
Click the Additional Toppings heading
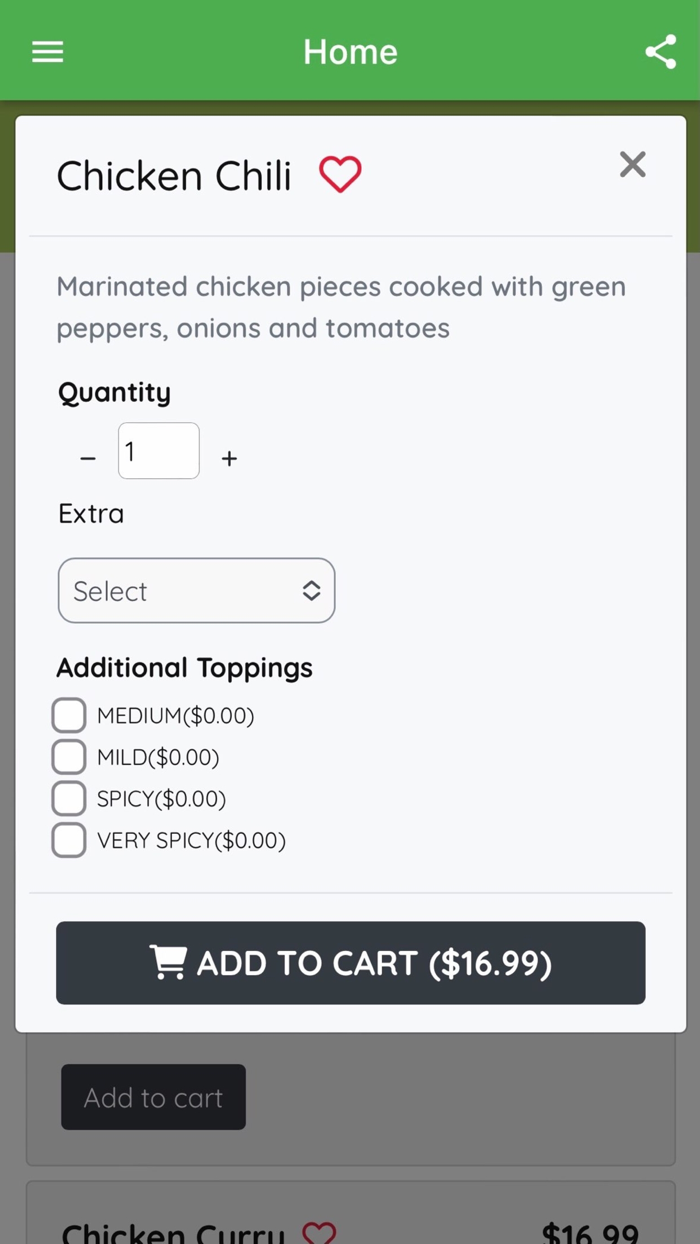click(185, 668)
